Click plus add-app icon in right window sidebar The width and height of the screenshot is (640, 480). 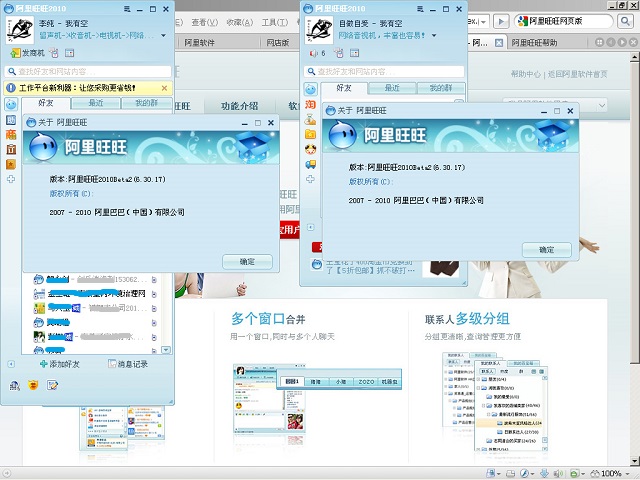click(310, 179)
